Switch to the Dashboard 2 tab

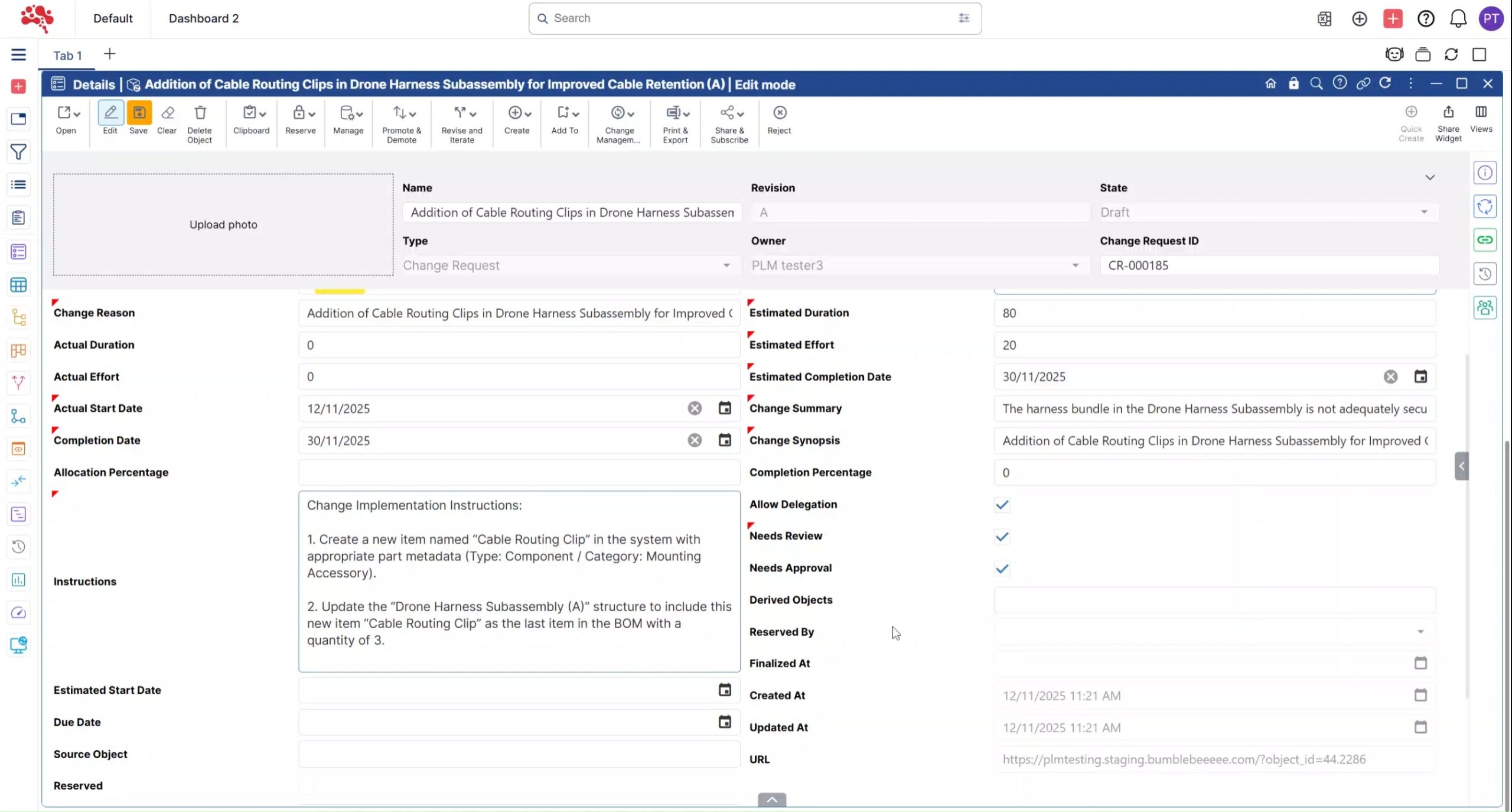[x=204, y=18]
